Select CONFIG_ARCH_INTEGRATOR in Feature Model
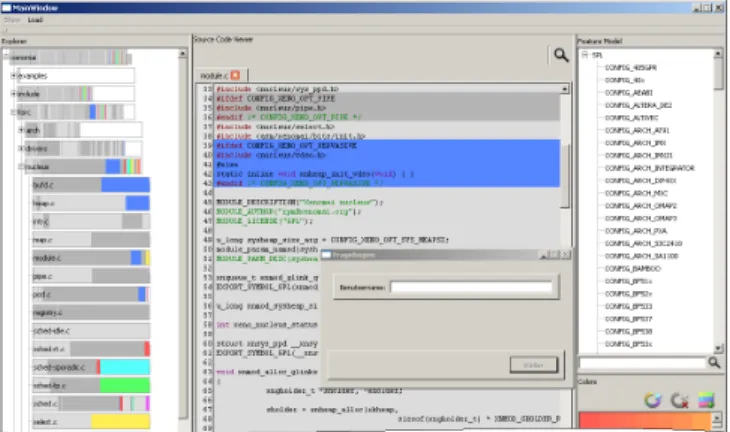Viewport: 730px width, 432px height. click(x=649, y=168)
